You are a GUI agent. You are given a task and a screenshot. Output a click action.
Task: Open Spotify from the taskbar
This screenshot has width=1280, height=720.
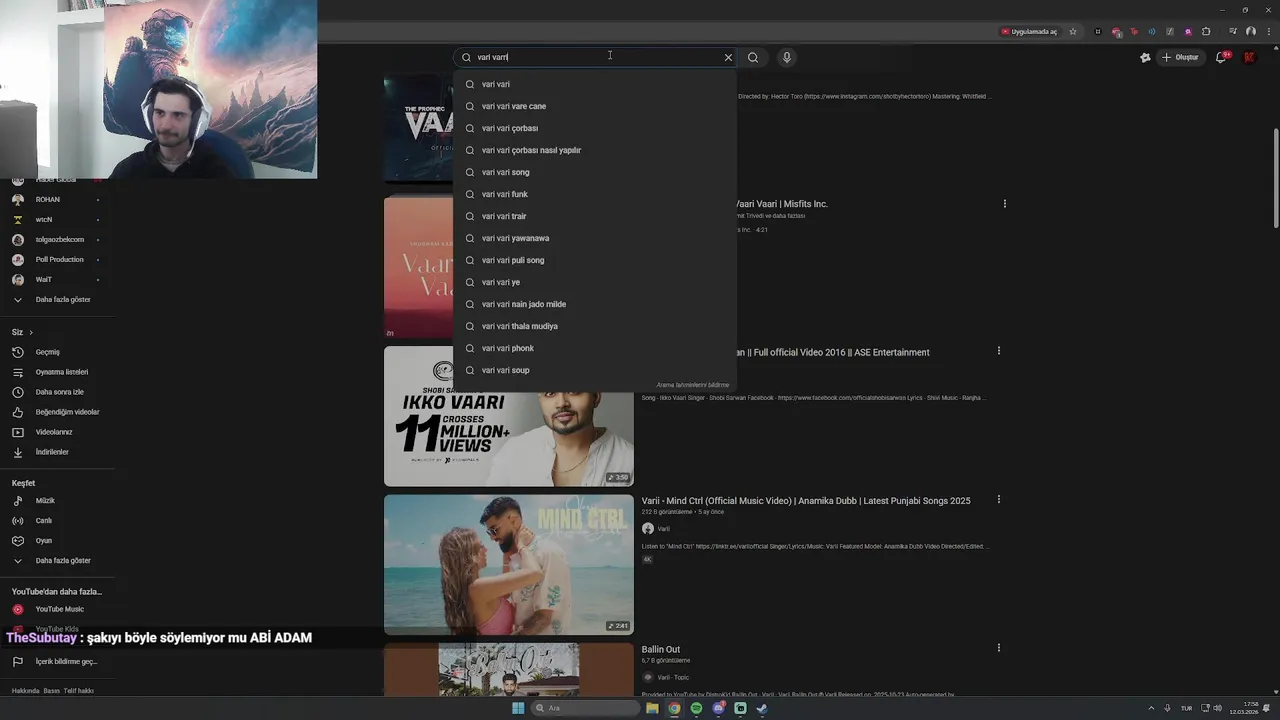(696, 708)
